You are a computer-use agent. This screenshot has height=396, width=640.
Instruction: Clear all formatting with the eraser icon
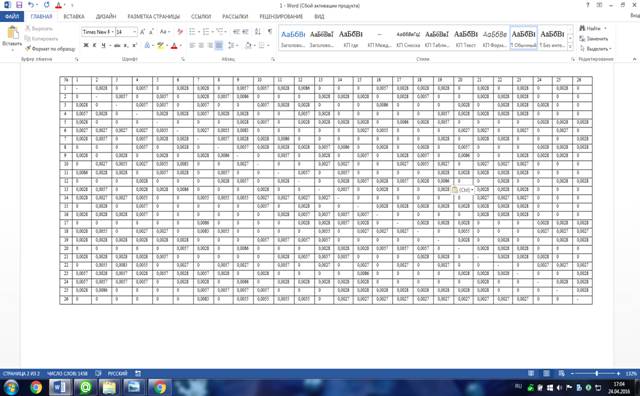(180, 32)
